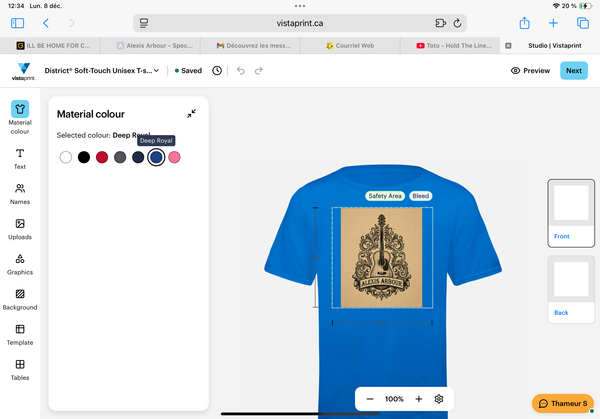Select the red colour swatch

tap(102, 157)
